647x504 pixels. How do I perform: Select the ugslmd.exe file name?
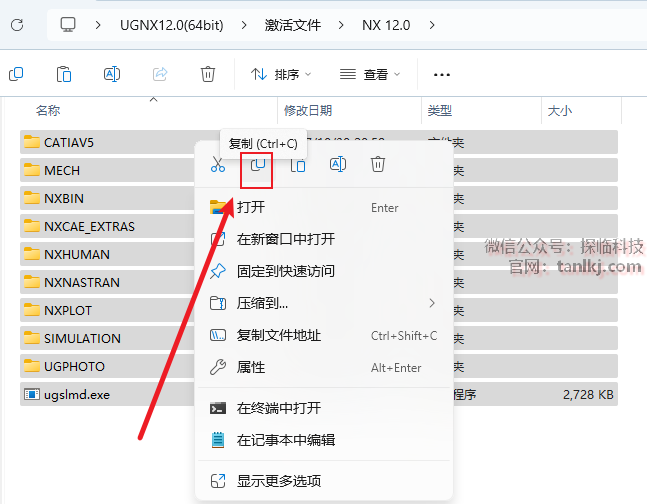click(x=77, y=395)
